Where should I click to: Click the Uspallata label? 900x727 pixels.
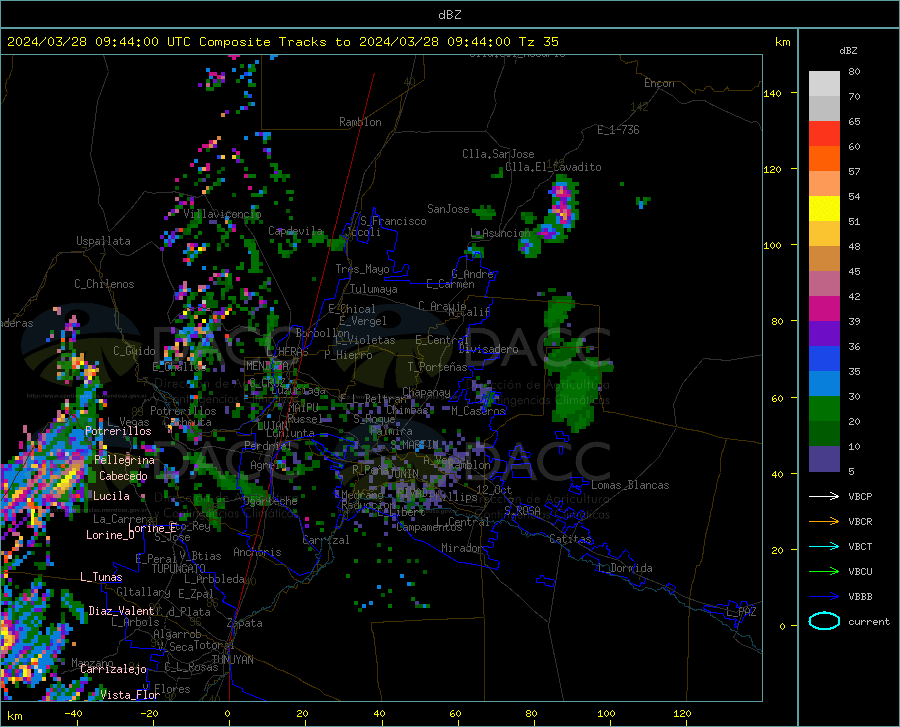103,241
